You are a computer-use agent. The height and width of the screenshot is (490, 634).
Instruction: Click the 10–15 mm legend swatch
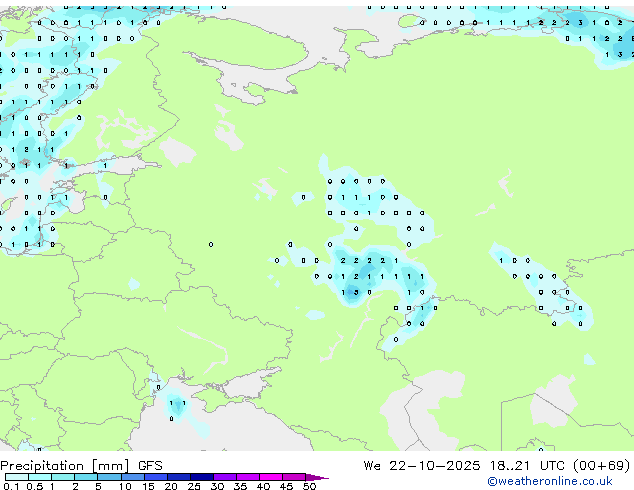click(132, 477)
